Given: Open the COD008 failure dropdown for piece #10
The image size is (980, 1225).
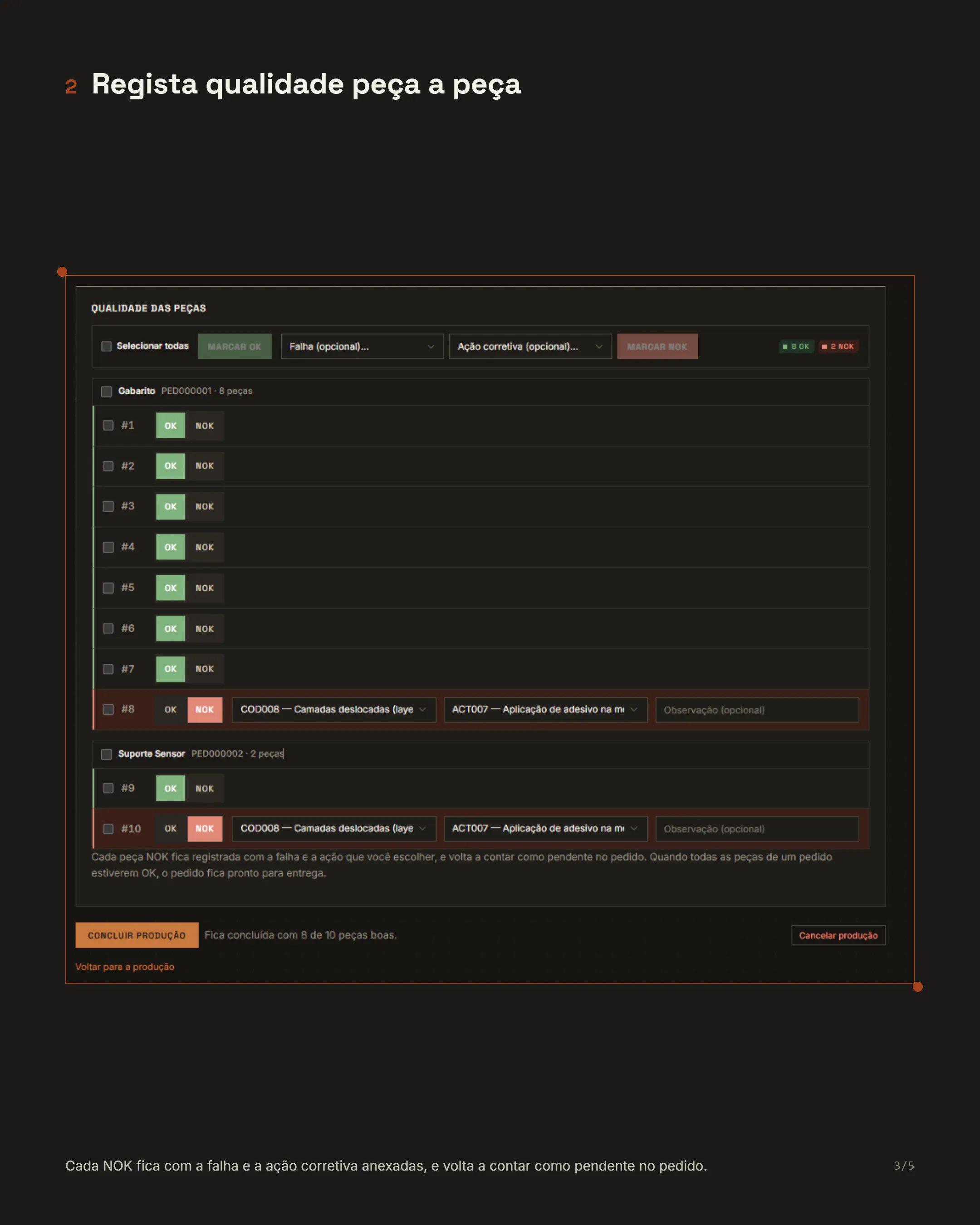Looking at the screenshot, I should 333,828.
